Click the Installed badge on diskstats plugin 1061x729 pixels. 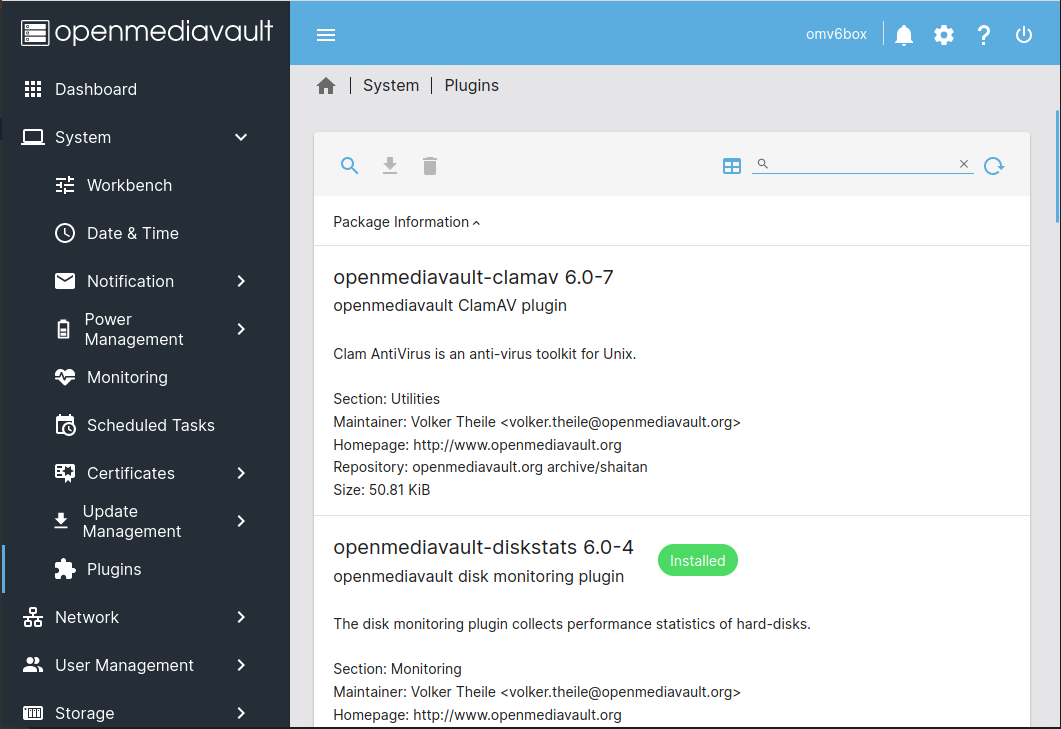click(697, 560)
